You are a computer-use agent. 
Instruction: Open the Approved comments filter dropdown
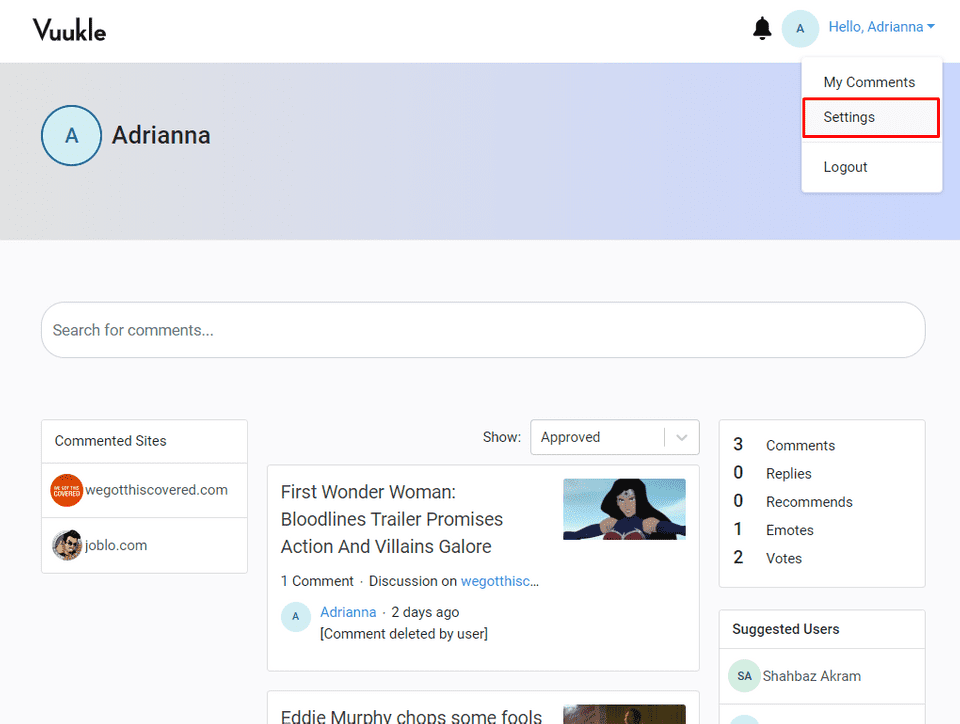pos(600,437)
